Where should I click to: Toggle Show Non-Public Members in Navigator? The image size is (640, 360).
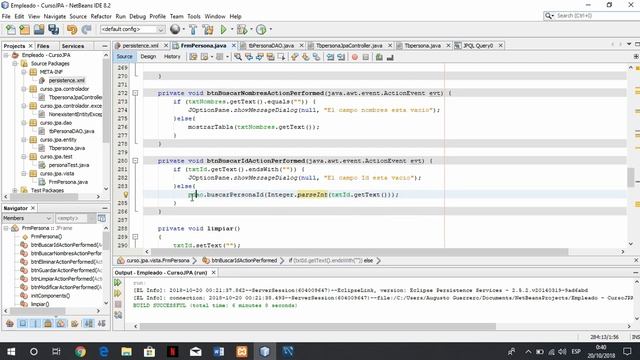click(48, 324)
